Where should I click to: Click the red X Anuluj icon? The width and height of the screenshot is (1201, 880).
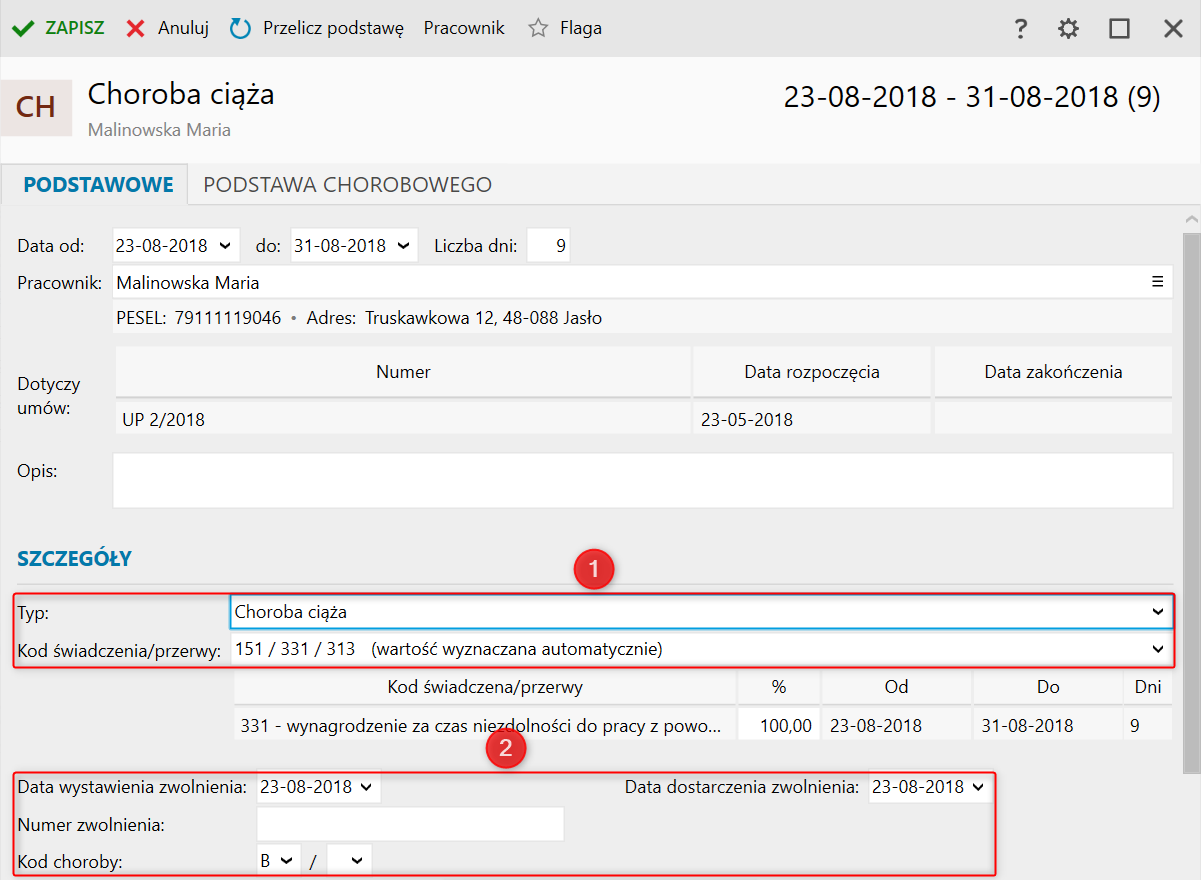pyautogui.click(x=135, y=28)
